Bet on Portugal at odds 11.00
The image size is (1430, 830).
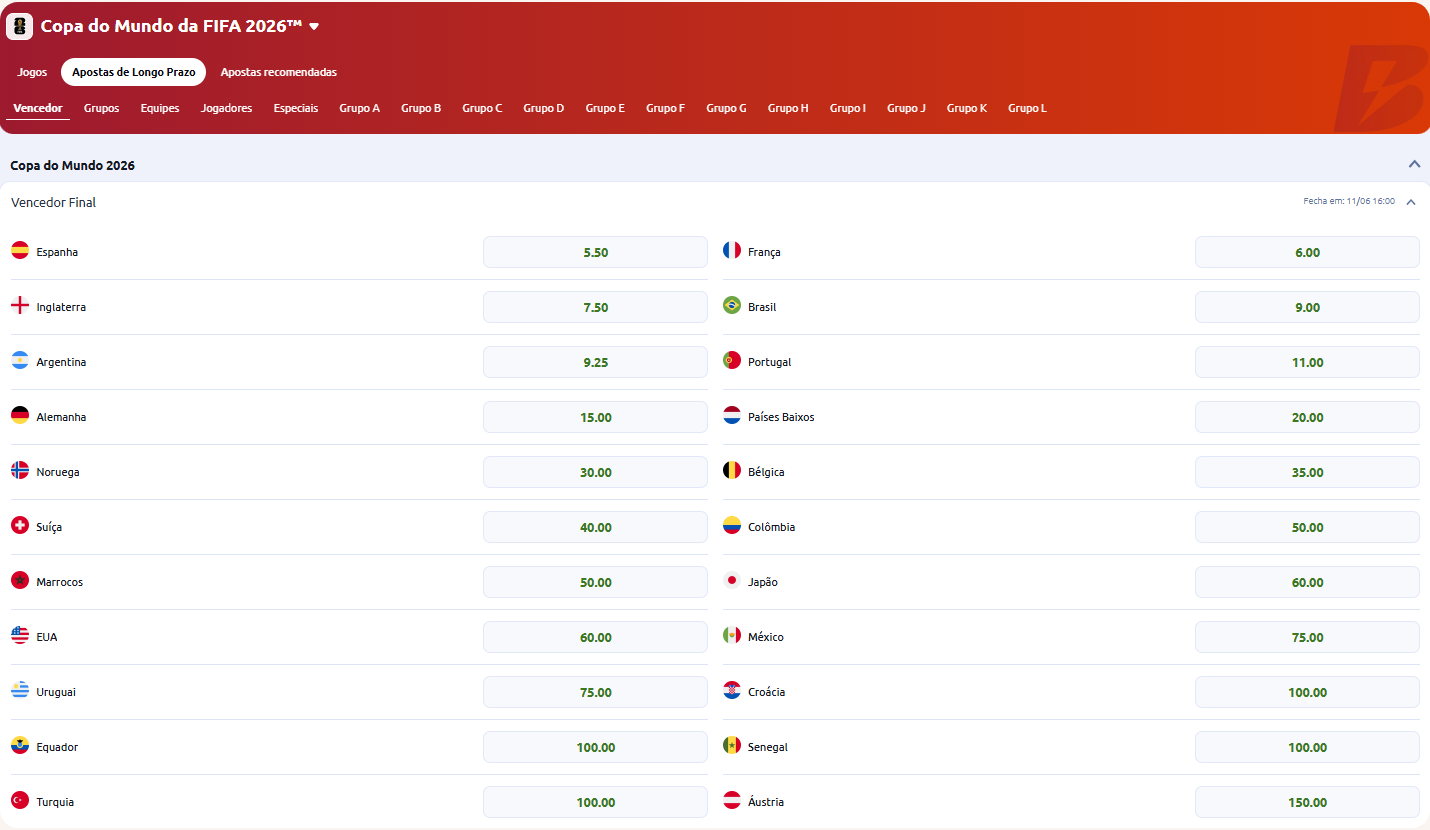1307,362
